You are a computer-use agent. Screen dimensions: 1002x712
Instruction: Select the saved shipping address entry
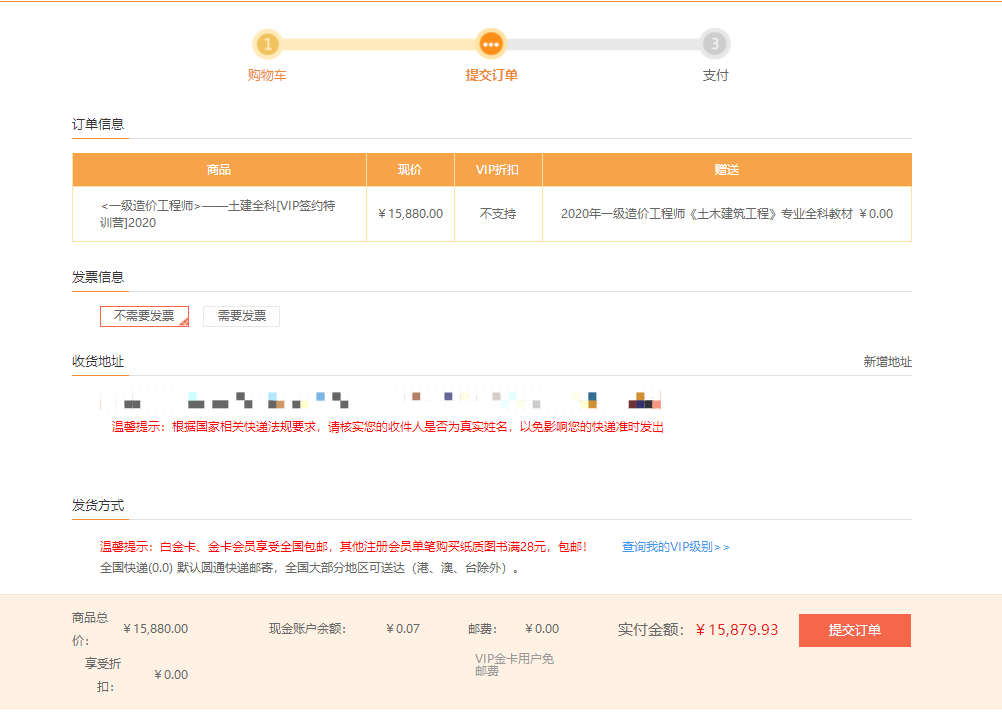point(380,400)
